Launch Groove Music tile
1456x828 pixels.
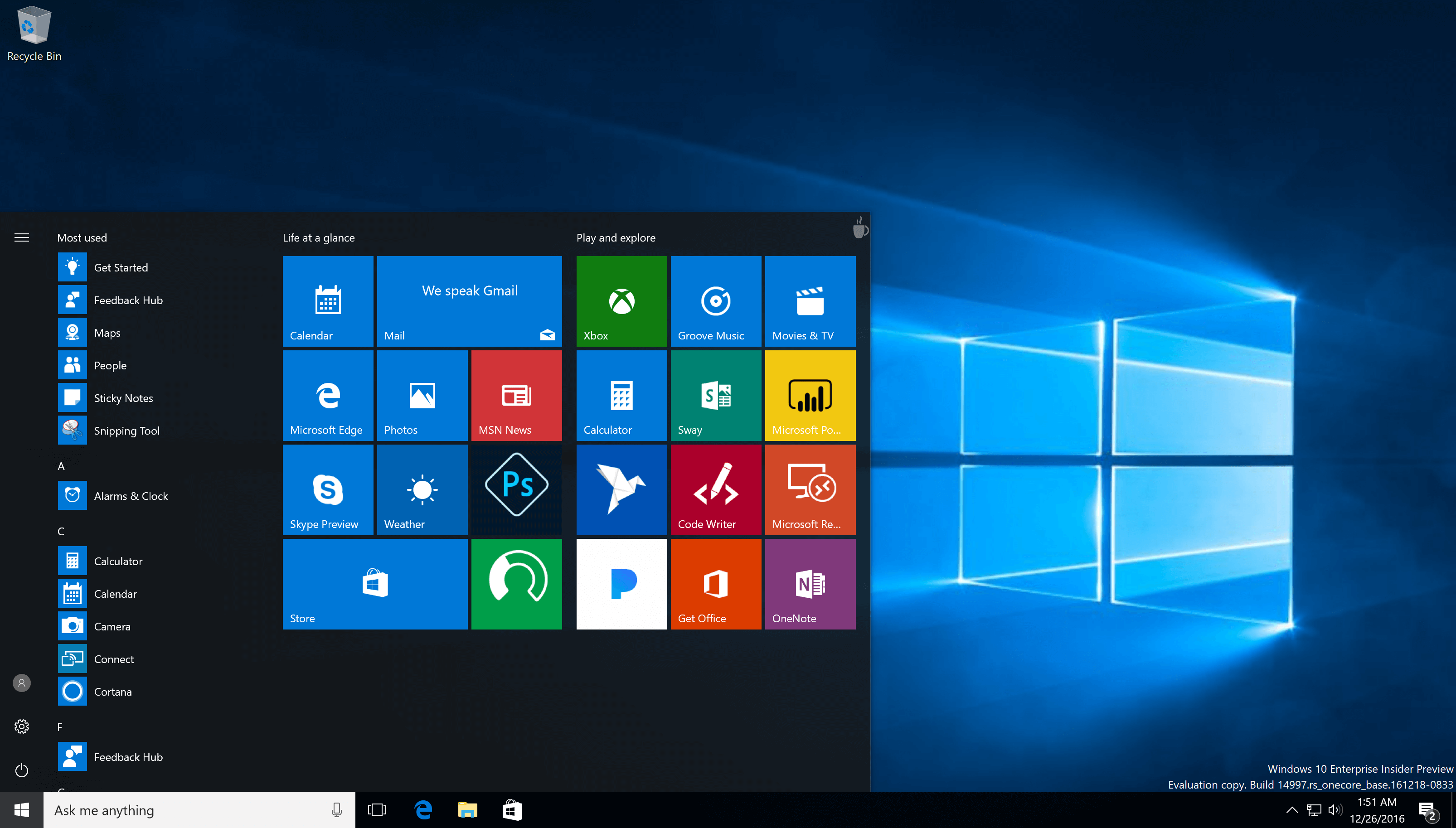click(x=714, y=300)
